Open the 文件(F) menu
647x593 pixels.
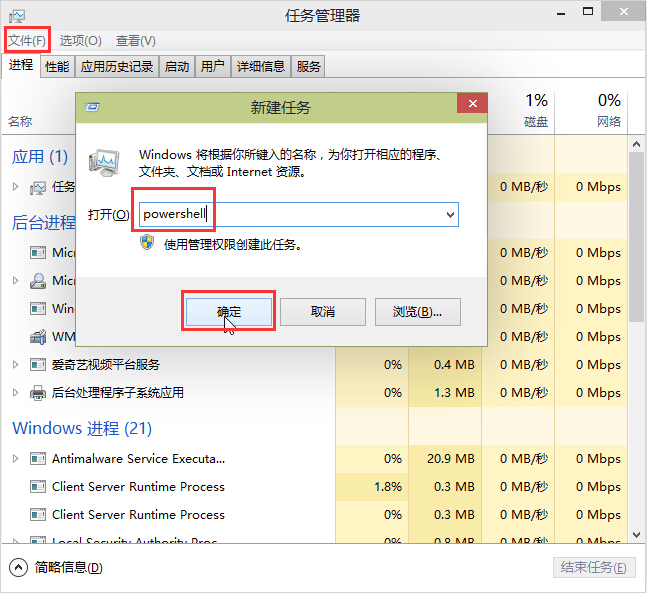(x=26, y=41)
